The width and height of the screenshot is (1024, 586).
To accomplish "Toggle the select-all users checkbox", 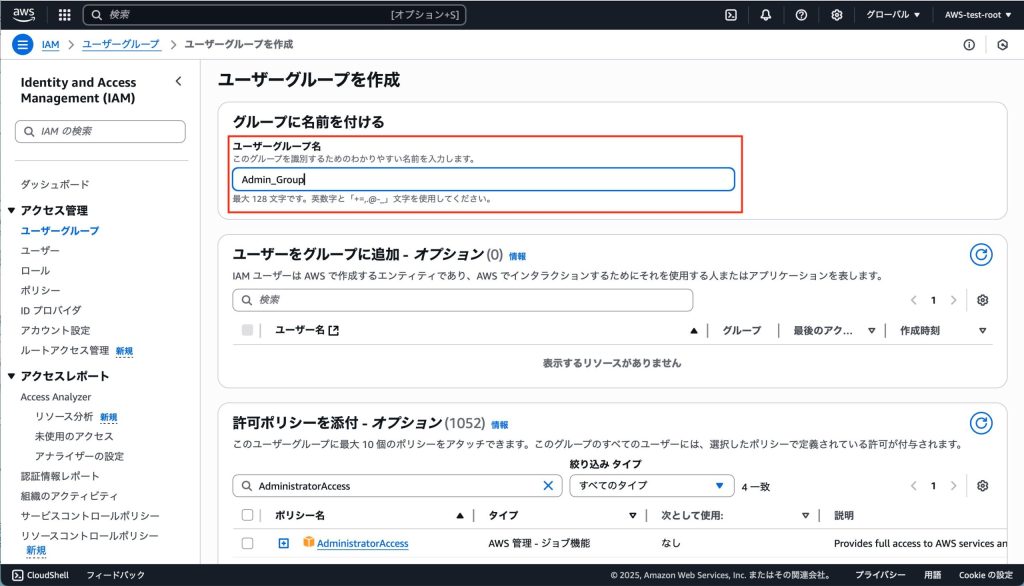I will [247, 330].
